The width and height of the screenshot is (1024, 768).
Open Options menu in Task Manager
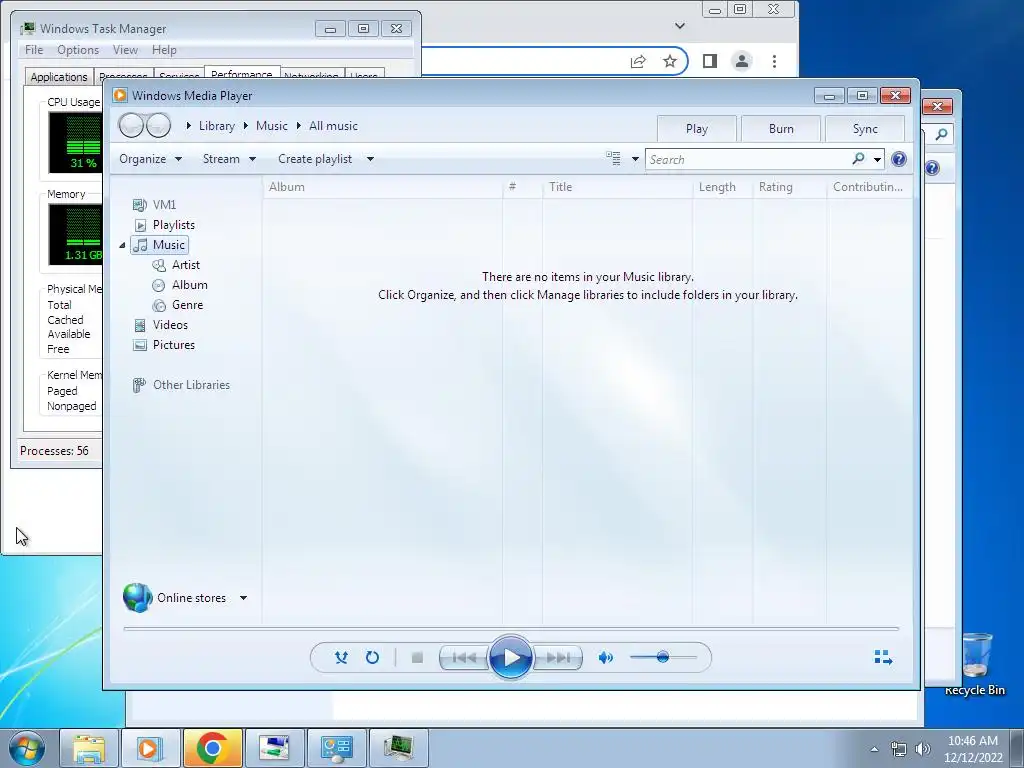pos(78,50)
